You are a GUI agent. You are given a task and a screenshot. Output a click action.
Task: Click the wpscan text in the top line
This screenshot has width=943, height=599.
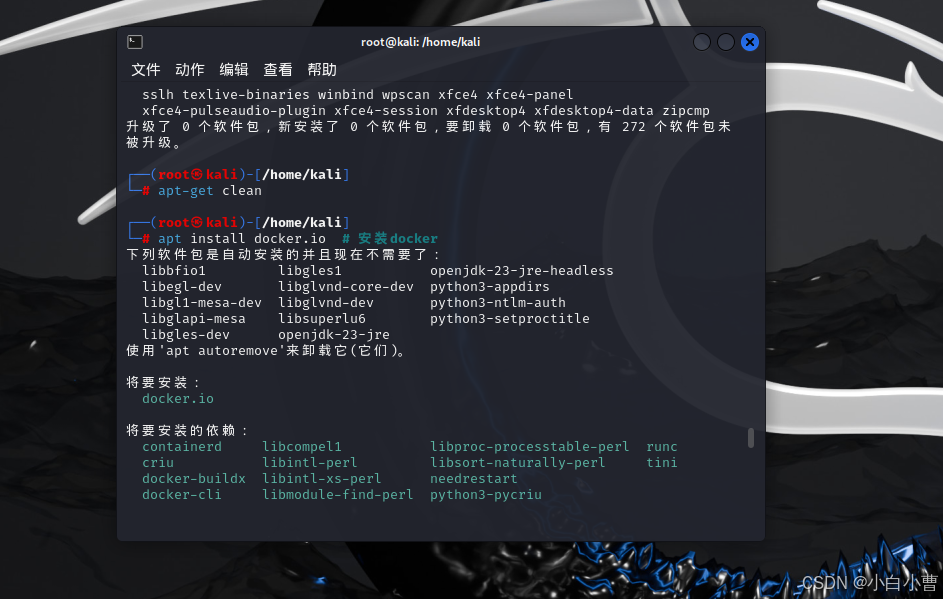pyautogui.click(x=406, y=94)
